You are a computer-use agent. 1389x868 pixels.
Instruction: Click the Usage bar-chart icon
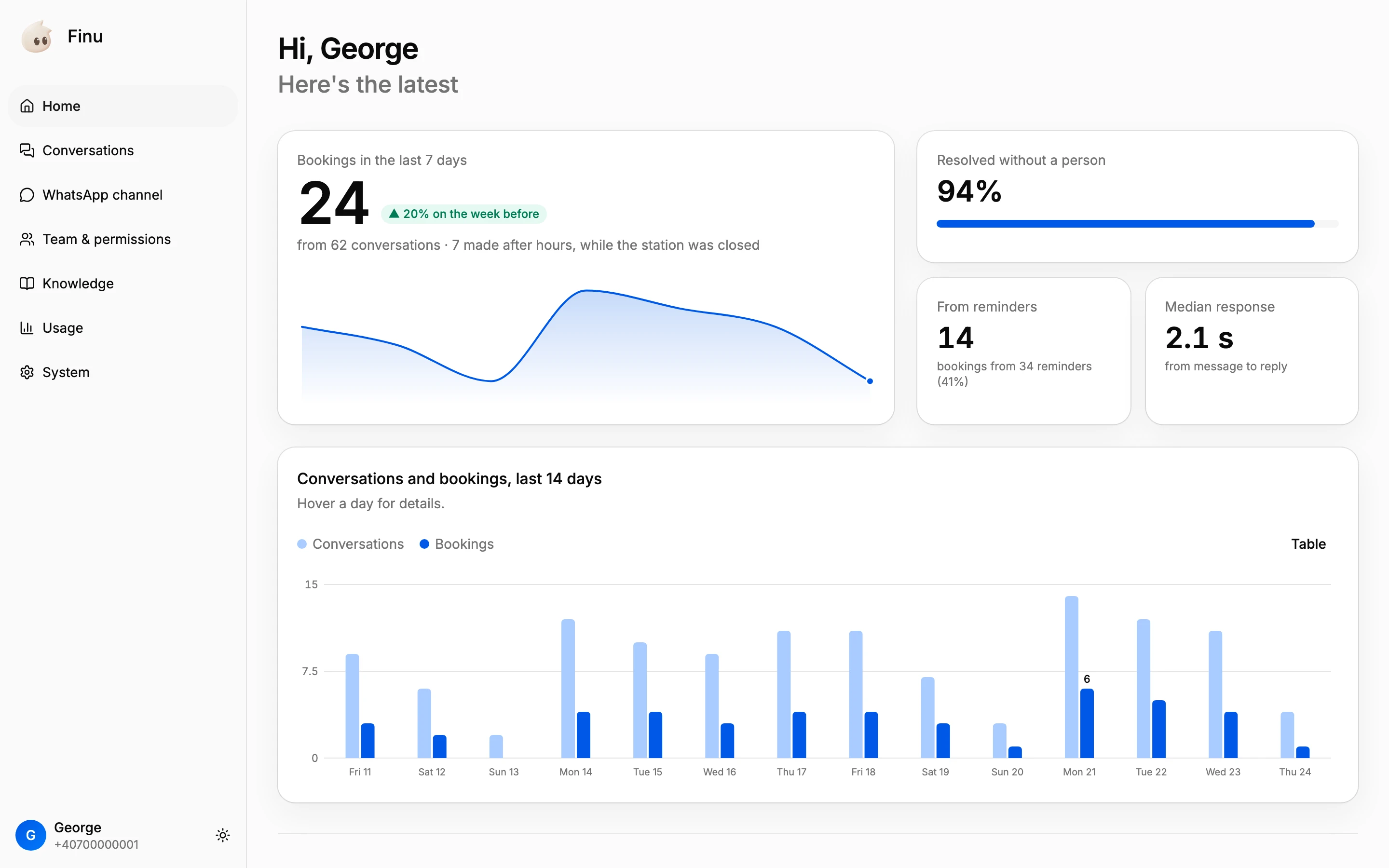pyautogui.click(x=27, y=328)
